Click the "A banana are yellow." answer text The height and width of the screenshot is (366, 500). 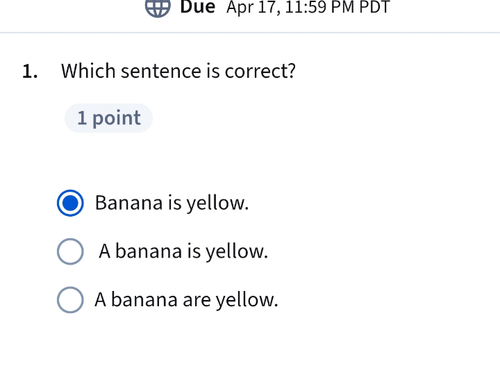coord(186,300)
